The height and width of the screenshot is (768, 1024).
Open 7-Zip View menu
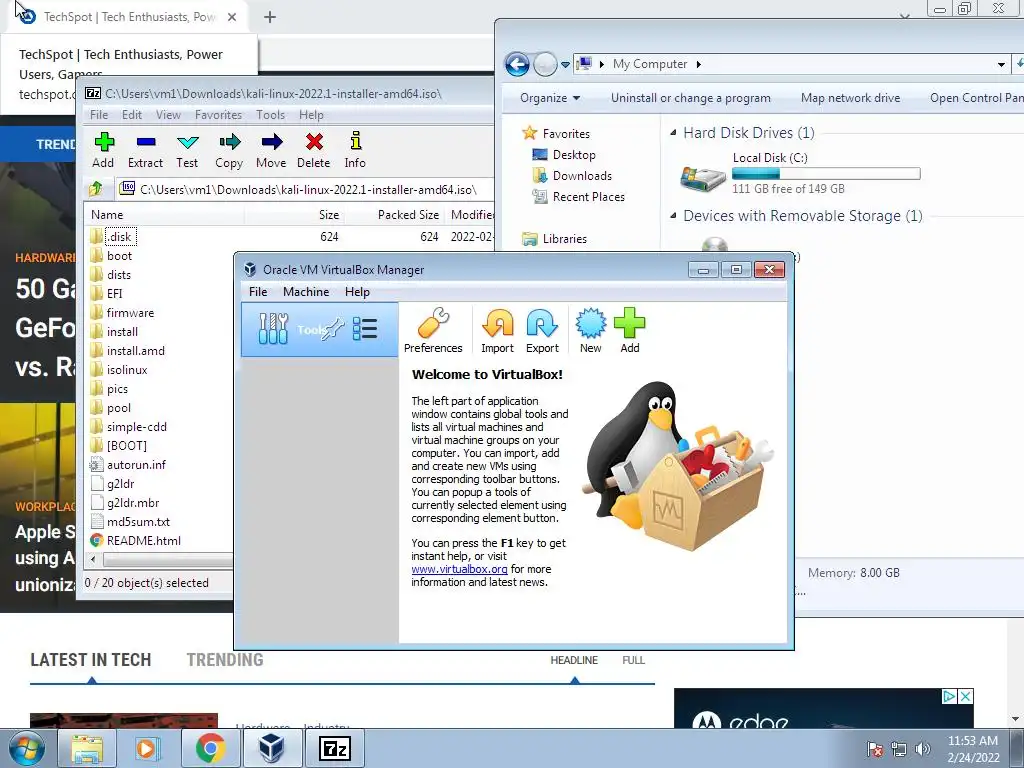coord(168,115)
